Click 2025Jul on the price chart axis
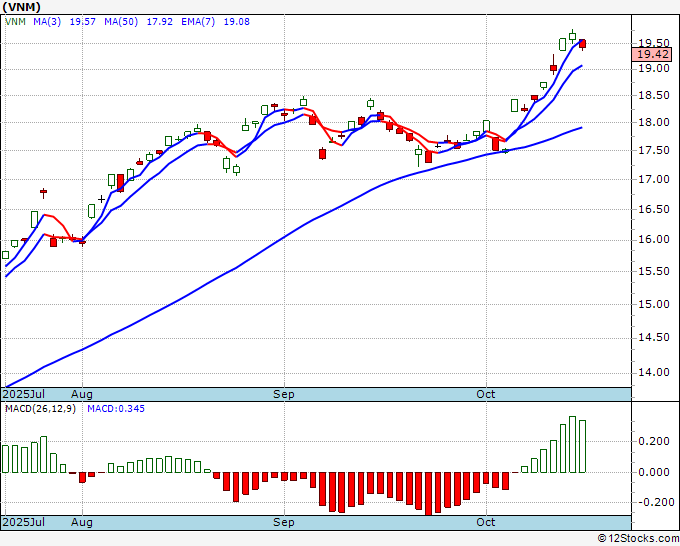The height and width of the screenshot is (546, 680). [x=24, y=394]
